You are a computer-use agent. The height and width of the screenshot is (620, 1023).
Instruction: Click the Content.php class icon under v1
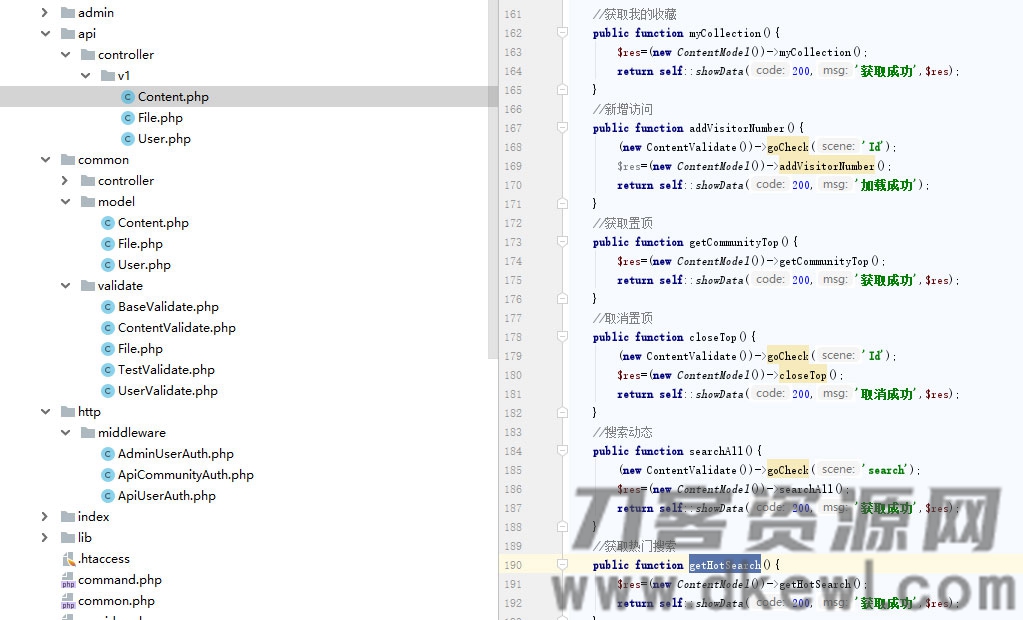tap(127, 96)
